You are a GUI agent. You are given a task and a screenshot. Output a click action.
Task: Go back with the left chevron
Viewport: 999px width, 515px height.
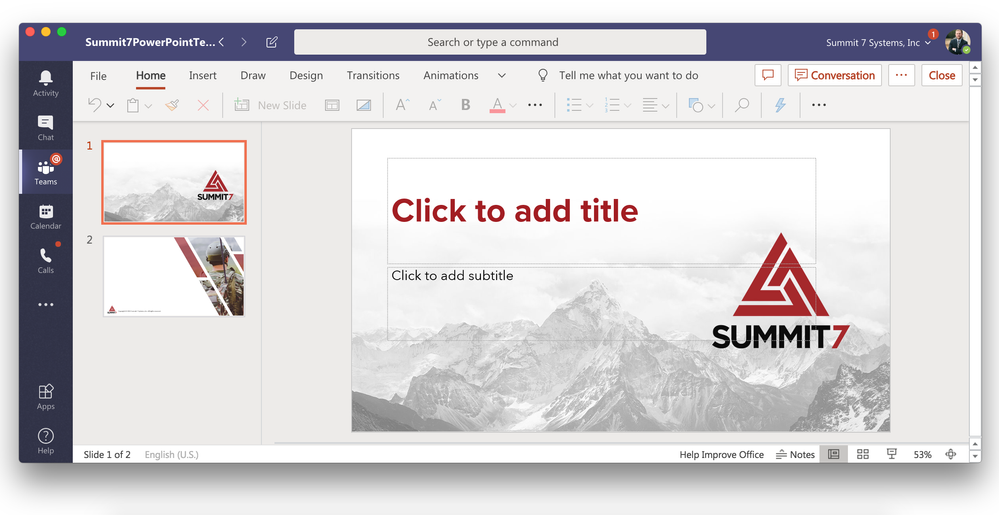221,42
